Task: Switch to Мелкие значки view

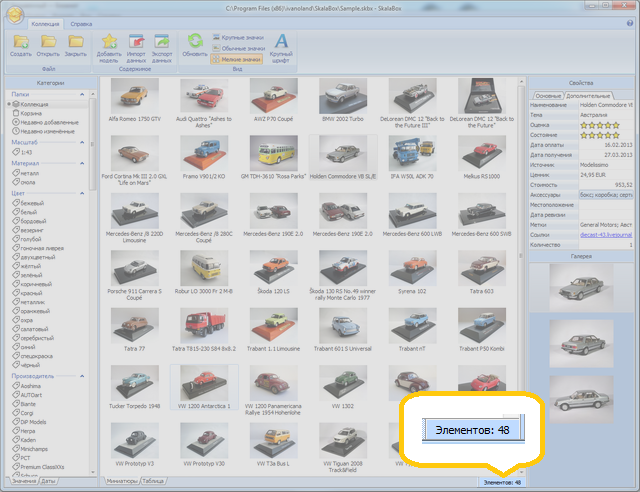Action: [236, 59]
